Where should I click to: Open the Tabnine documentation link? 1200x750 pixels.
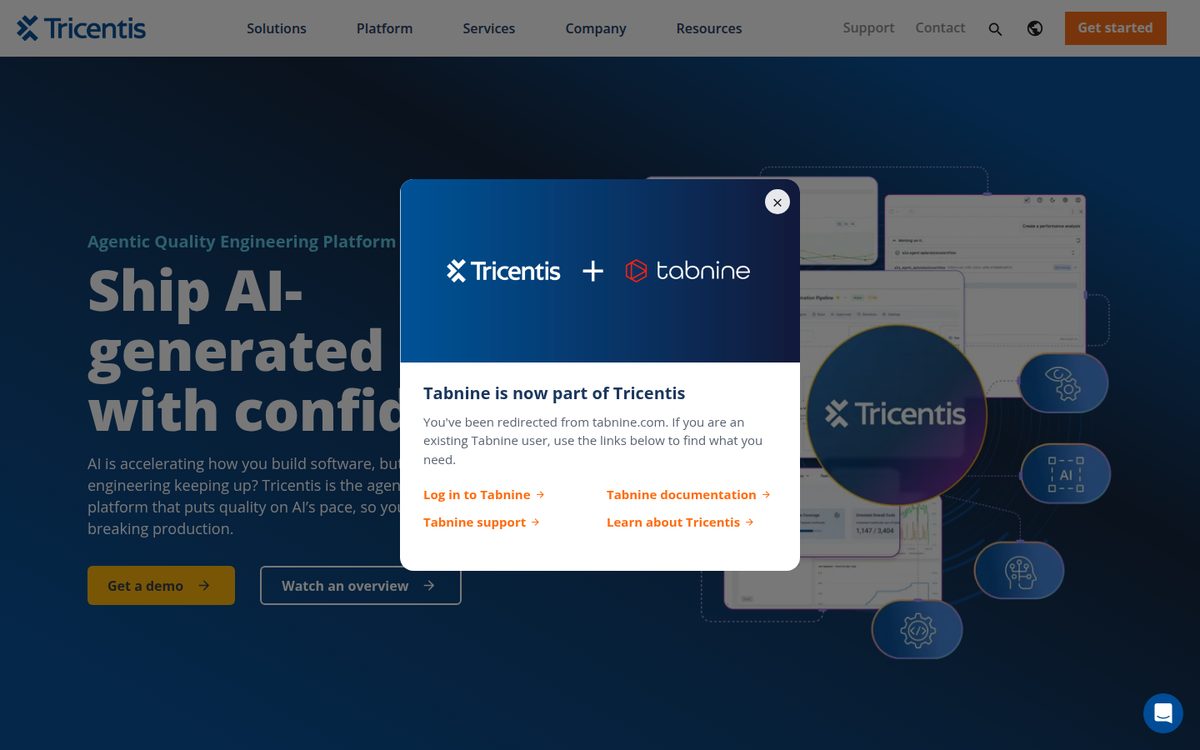pyautogui.click(x=689, y=495)
